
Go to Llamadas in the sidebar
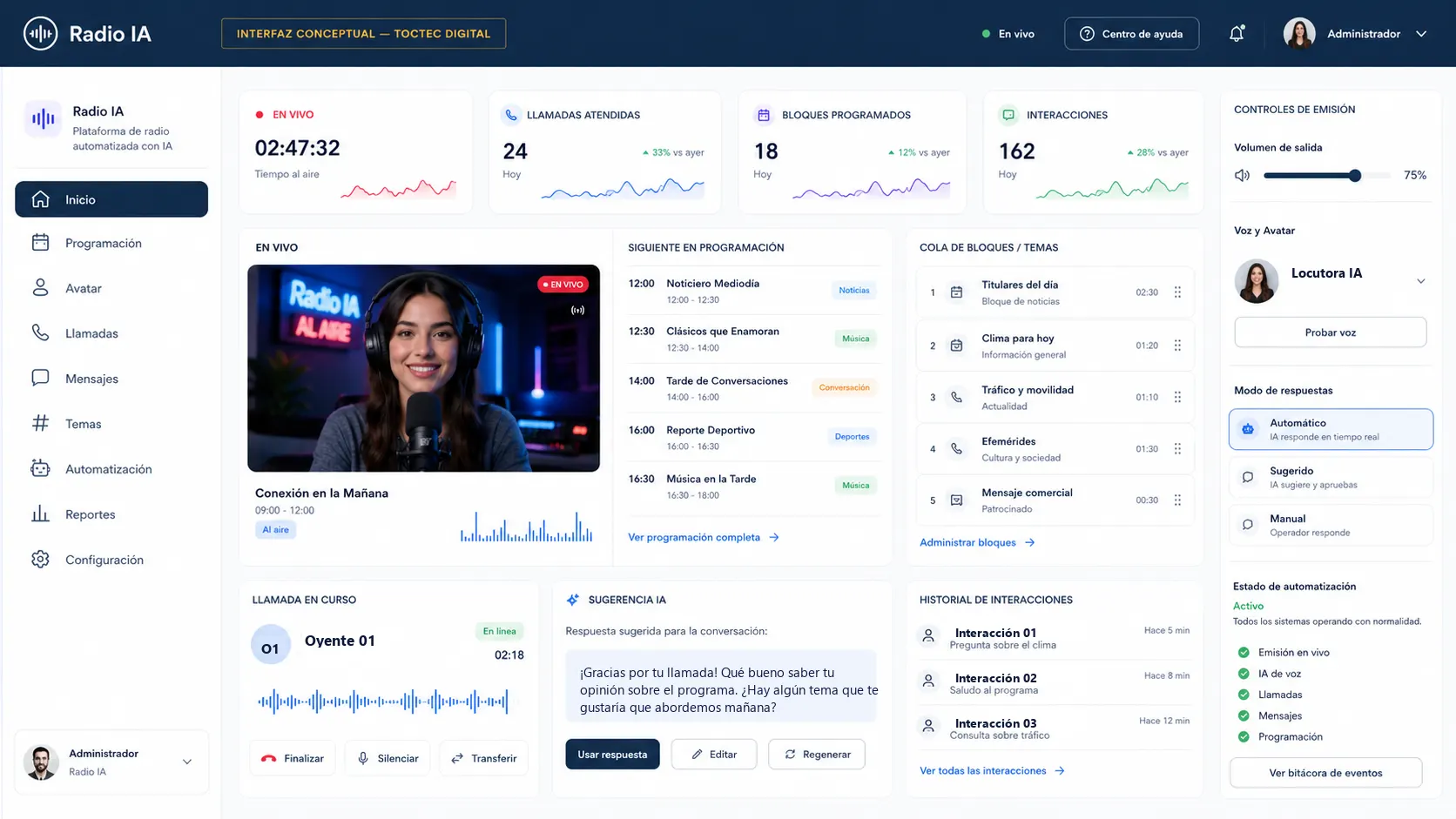(111, 333)
